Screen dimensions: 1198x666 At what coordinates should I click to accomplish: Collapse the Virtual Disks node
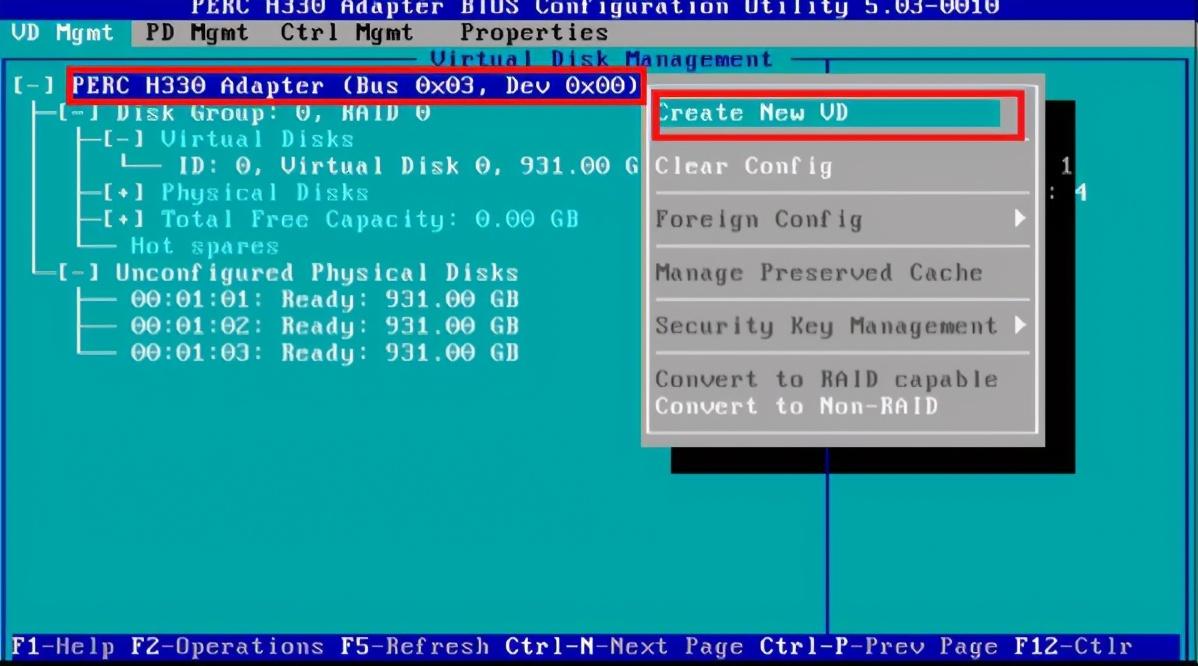click(x=124, y=140)
